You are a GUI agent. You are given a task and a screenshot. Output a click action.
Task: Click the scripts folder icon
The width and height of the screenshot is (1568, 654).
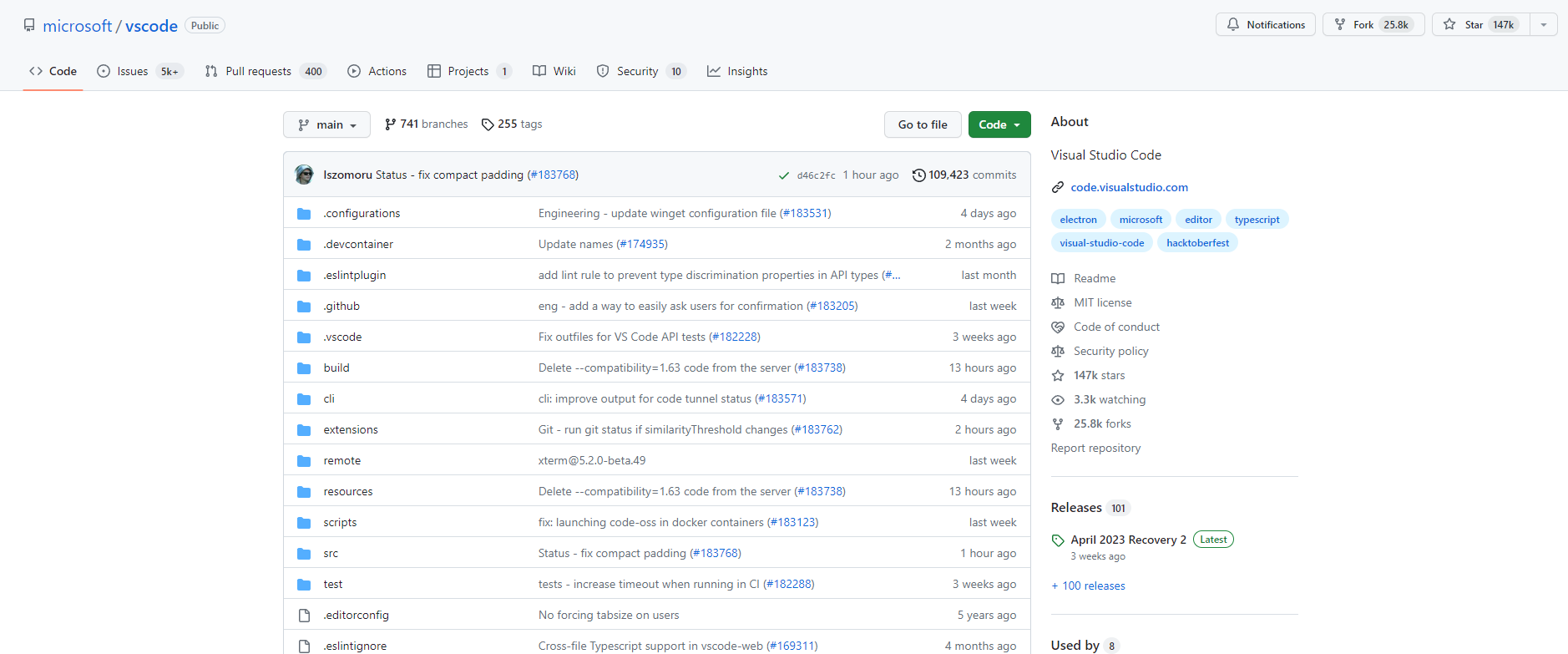click(x=304, y=523)
